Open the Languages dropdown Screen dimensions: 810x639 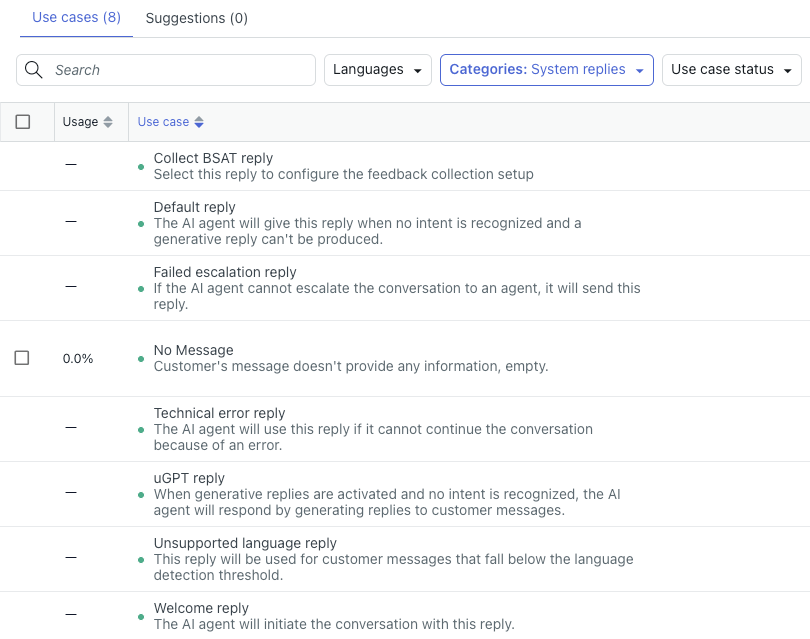pos(377,70)
